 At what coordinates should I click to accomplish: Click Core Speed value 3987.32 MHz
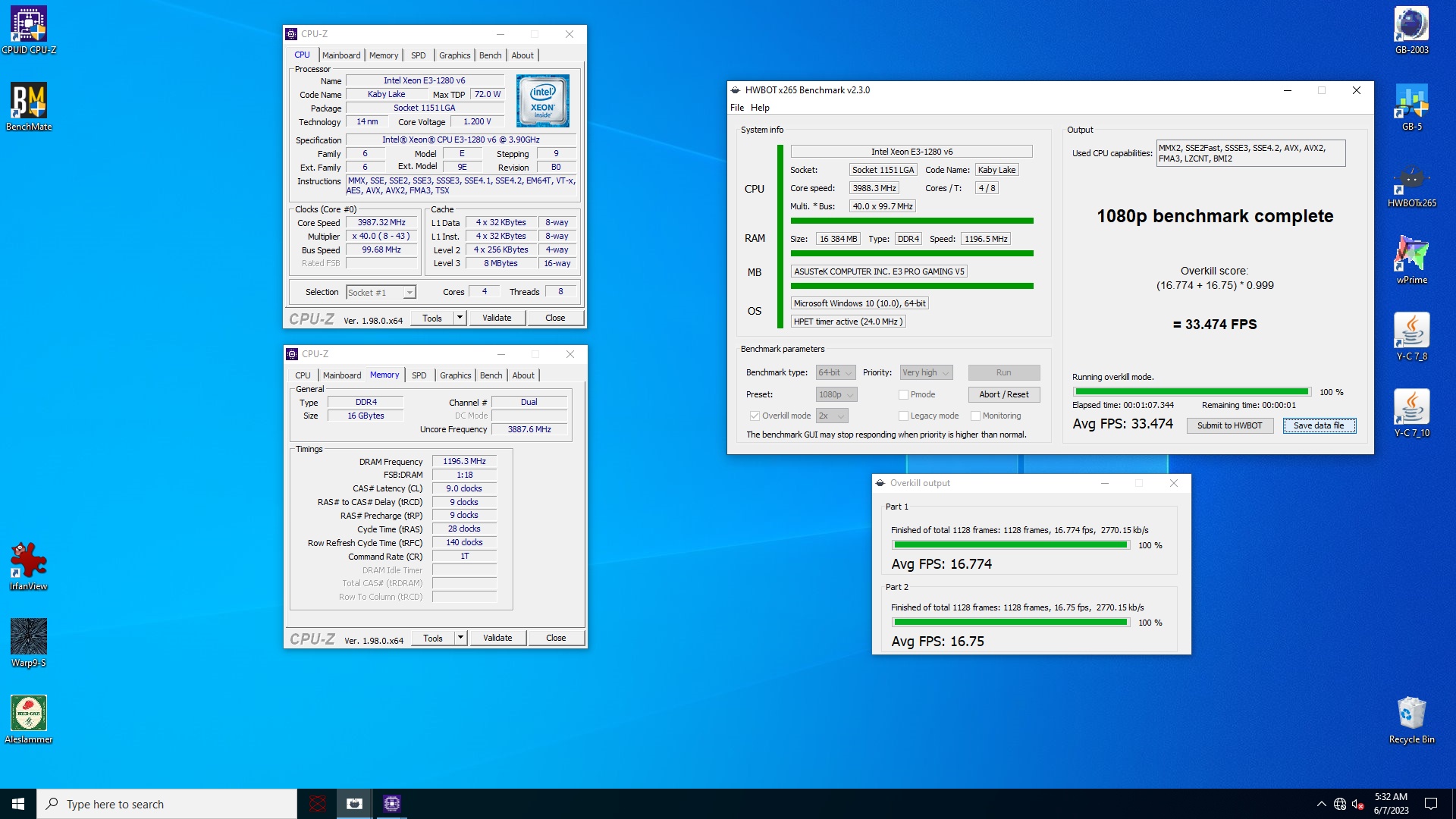click(x=382, y=223)
